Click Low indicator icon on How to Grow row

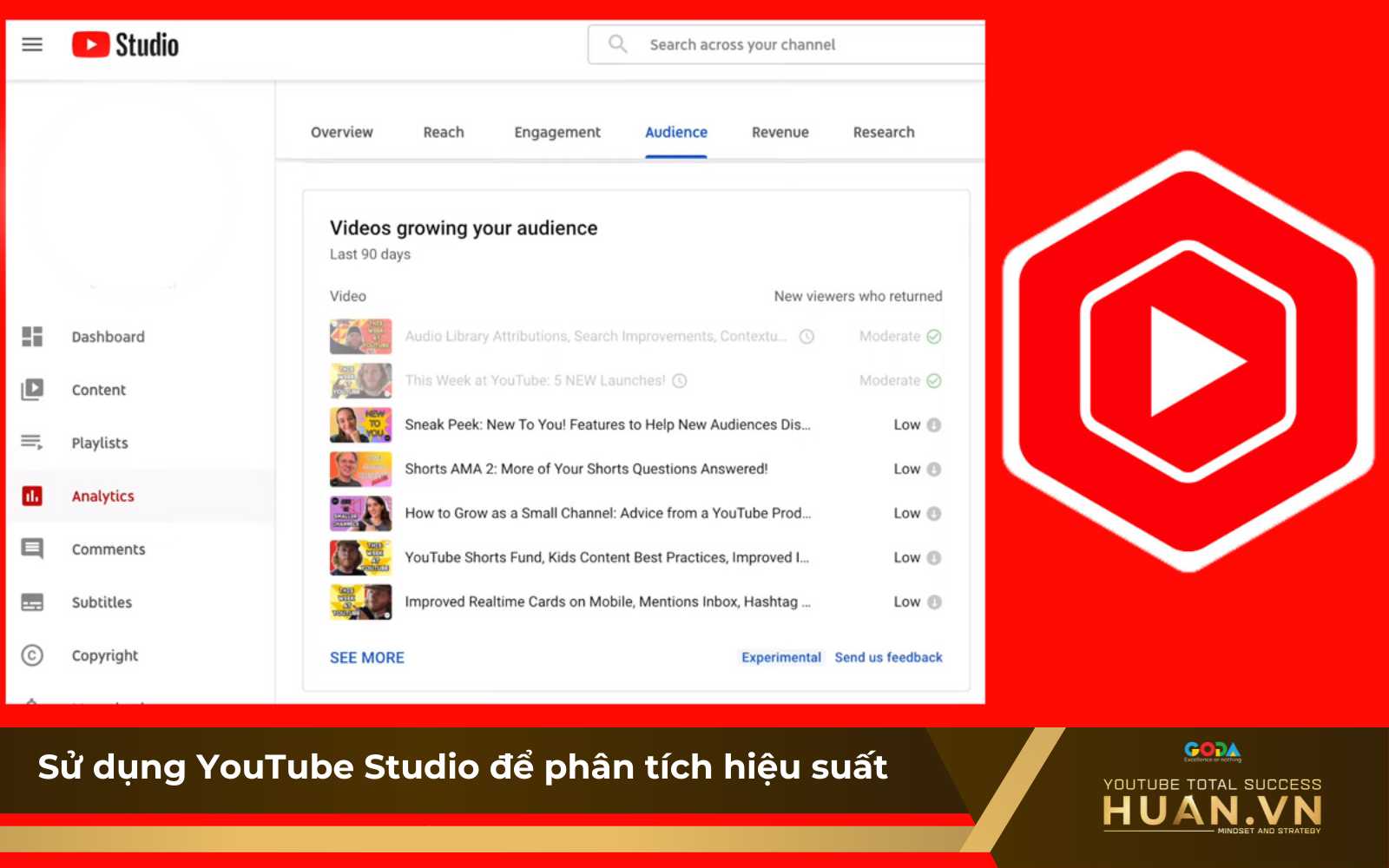click(934, 514)
